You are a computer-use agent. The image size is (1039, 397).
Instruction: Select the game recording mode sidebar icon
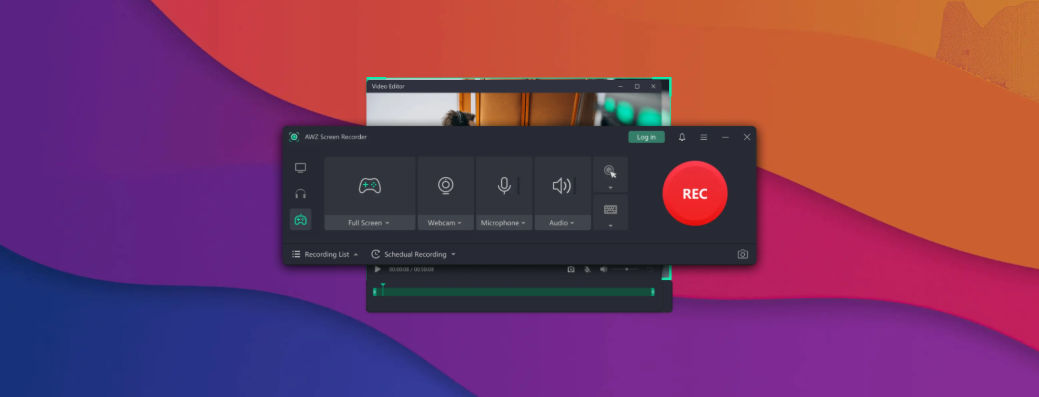[300, 219]
